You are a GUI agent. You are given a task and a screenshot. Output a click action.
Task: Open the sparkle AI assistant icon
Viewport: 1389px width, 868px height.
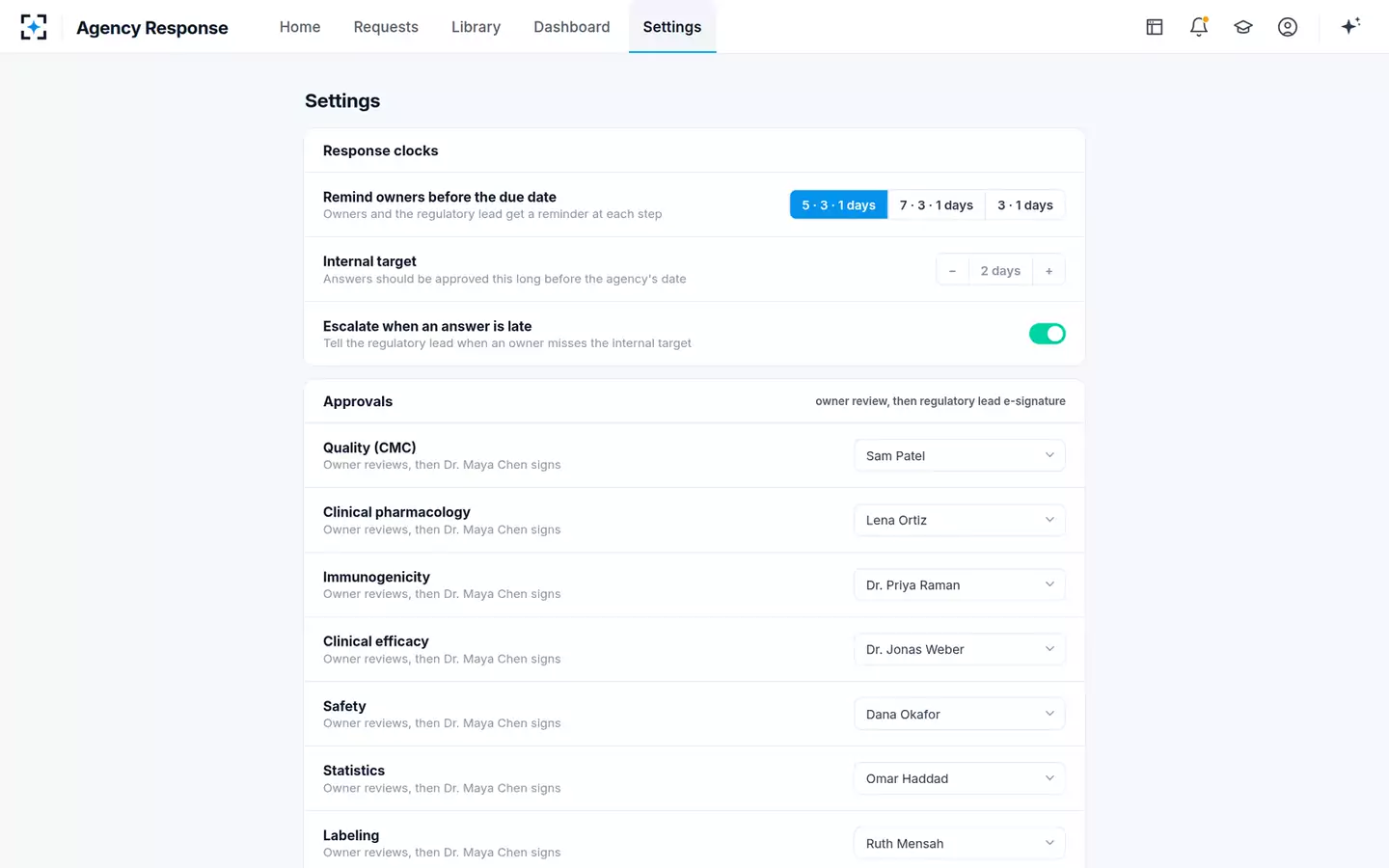[x=1350, y=26]
